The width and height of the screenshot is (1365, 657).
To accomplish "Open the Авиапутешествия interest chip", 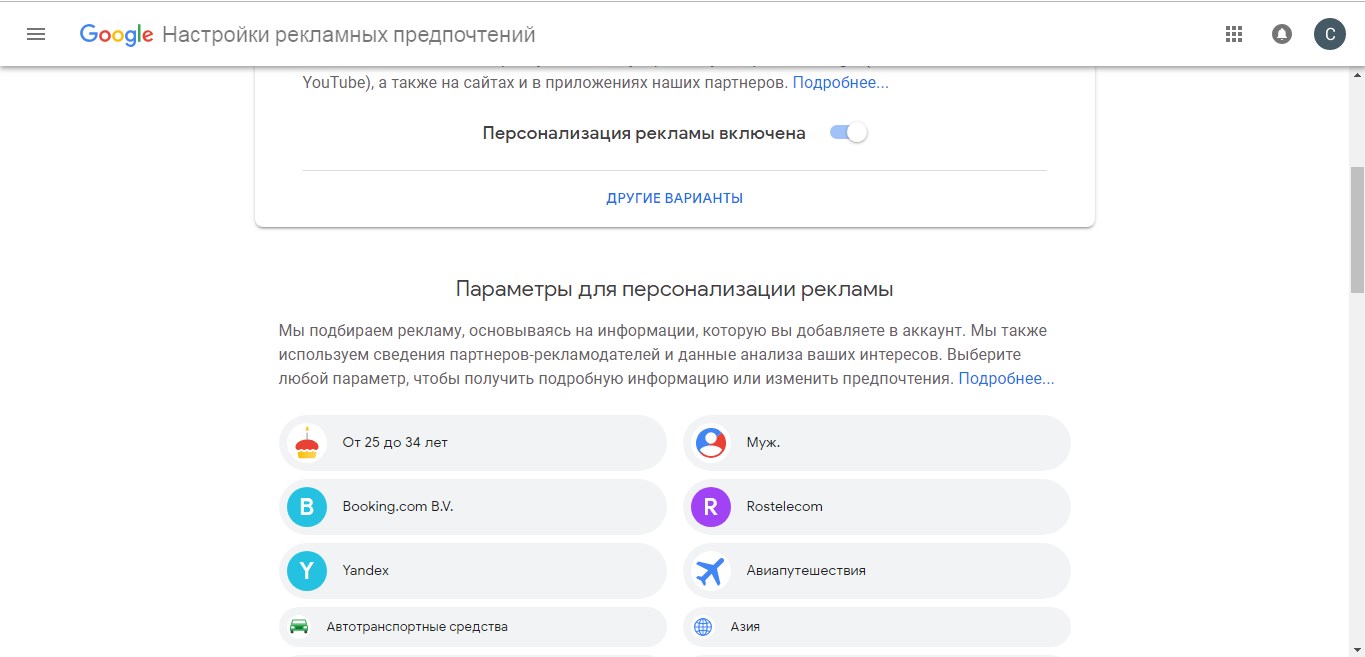I will [877, 571].
